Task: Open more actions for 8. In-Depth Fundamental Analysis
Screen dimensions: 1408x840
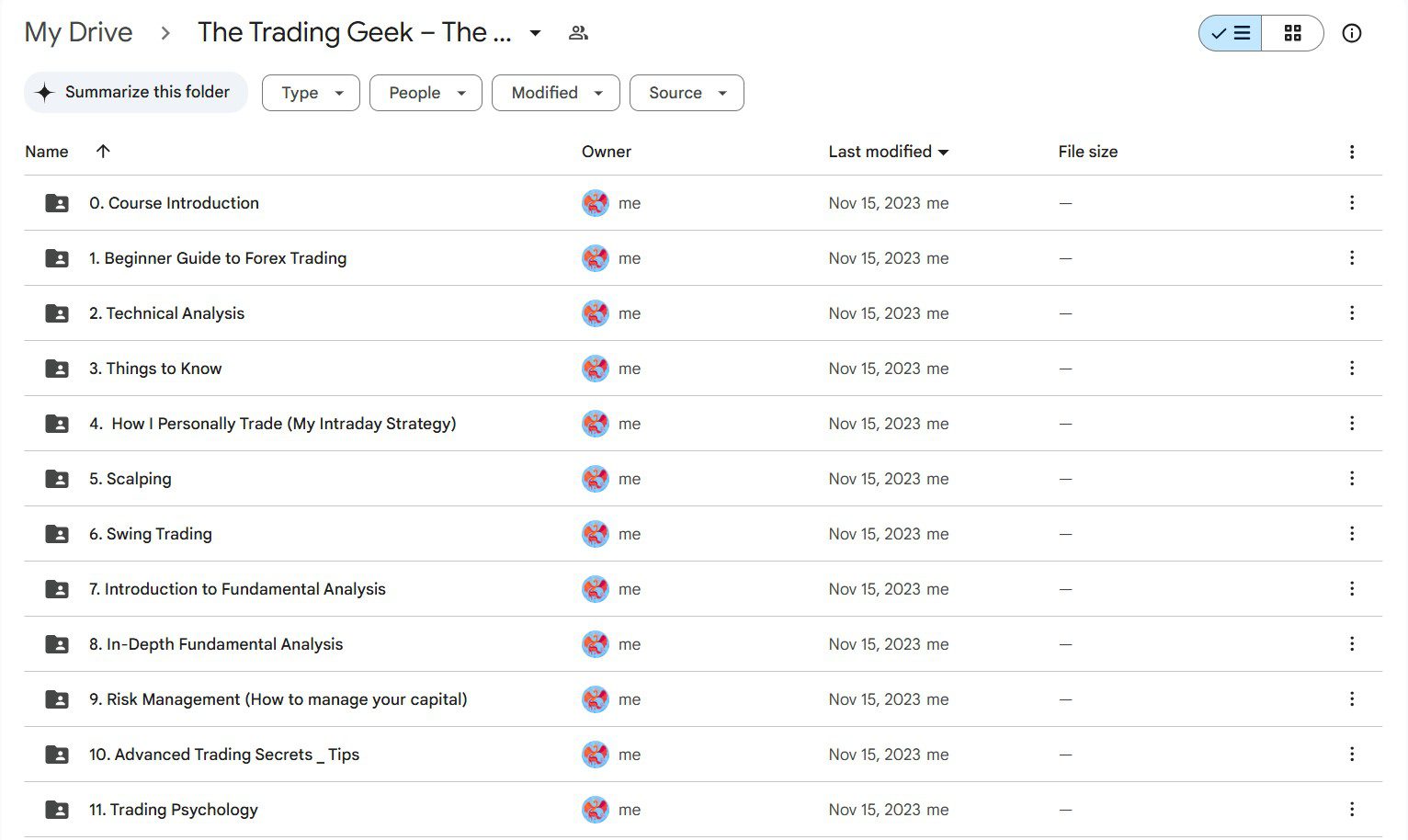Action: click(1351, 644)
